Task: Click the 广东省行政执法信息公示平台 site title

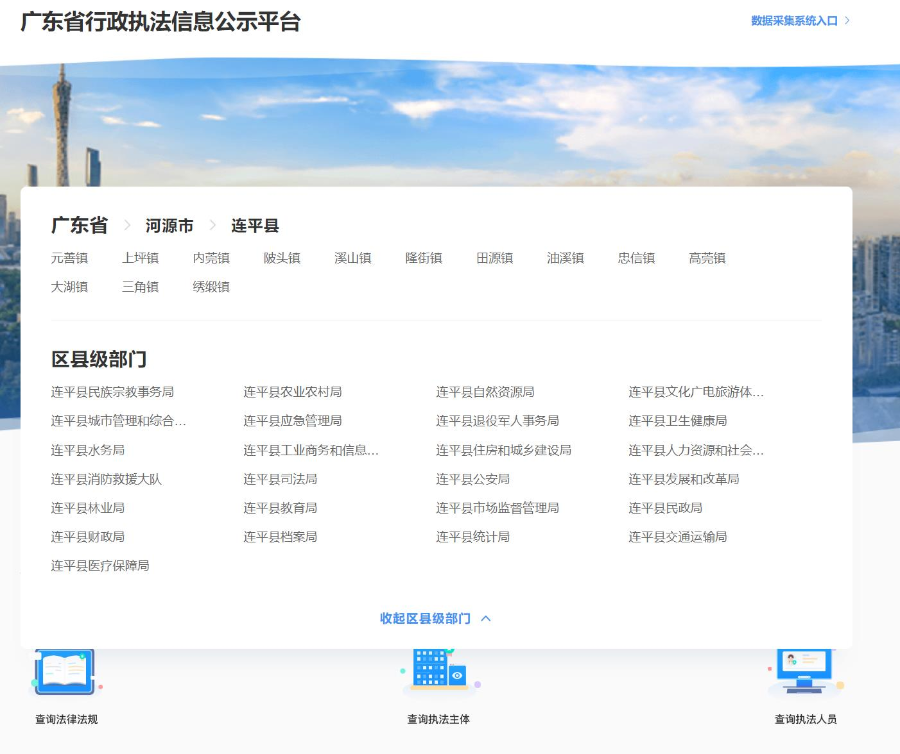Action: pos(160,21)
